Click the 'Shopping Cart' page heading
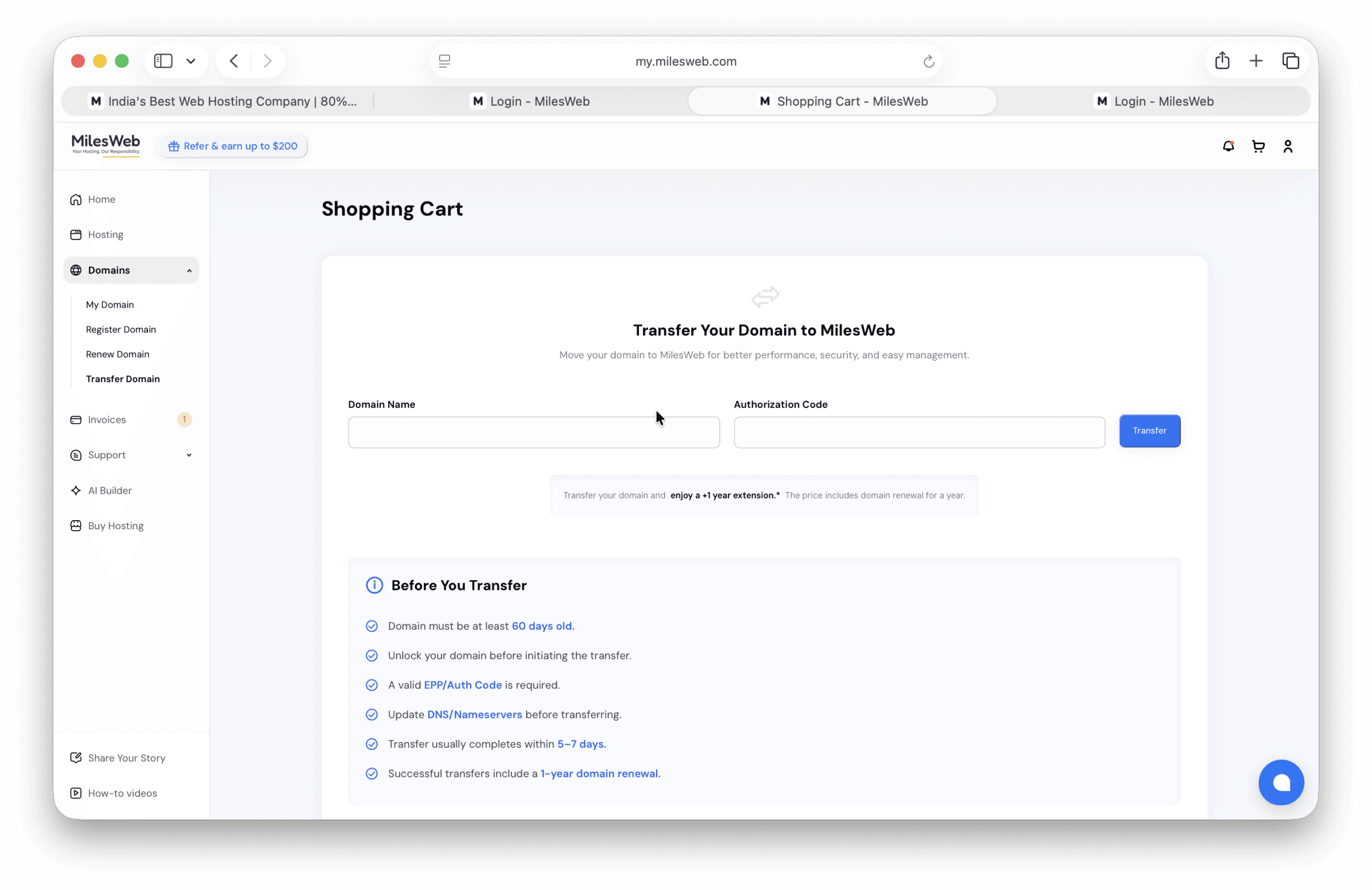The image size is (1372, 890). (x=392, y=209)
